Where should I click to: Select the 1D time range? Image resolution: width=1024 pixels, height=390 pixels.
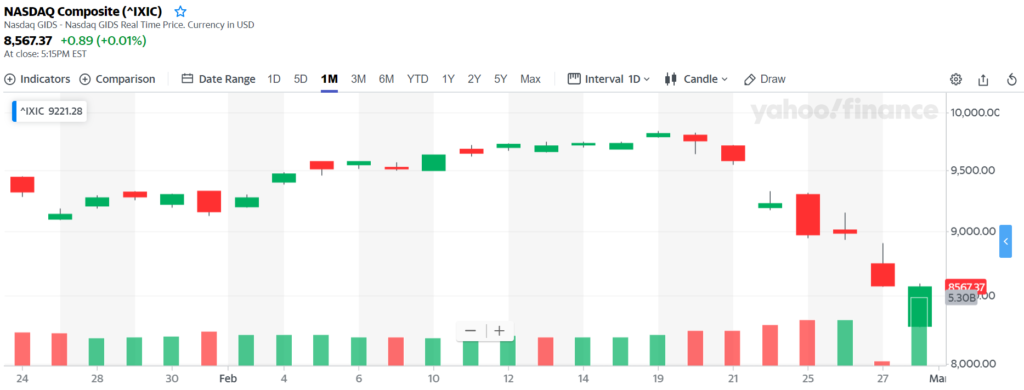coord(274,79)
